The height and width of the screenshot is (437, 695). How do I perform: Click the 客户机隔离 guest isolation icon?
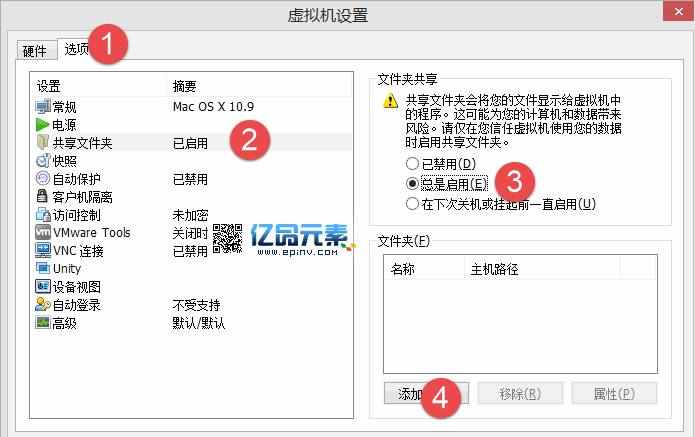pyautogui.click(x=43, y=197)
